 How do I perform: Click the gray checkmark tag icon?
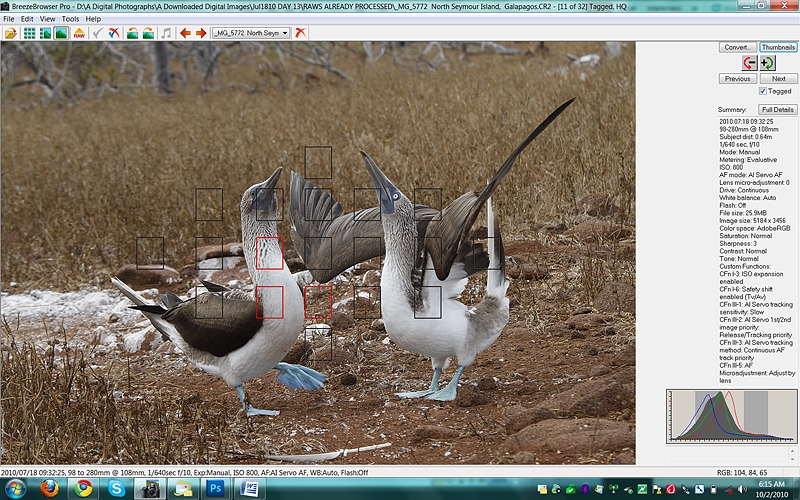tap(97, 33)
